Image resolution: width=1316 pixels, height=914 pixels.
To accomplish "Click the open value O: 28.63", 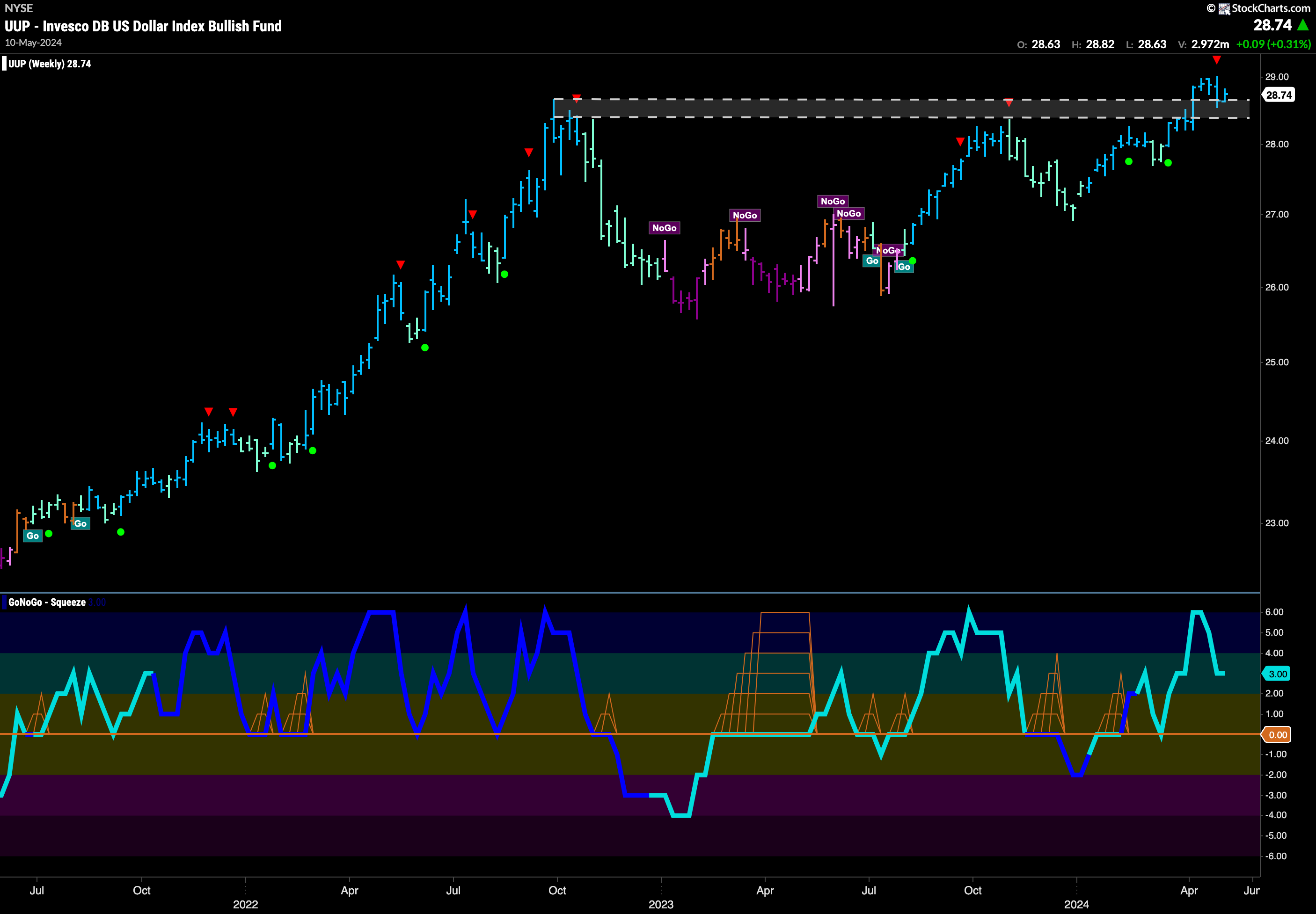I will pos(1038,44).
